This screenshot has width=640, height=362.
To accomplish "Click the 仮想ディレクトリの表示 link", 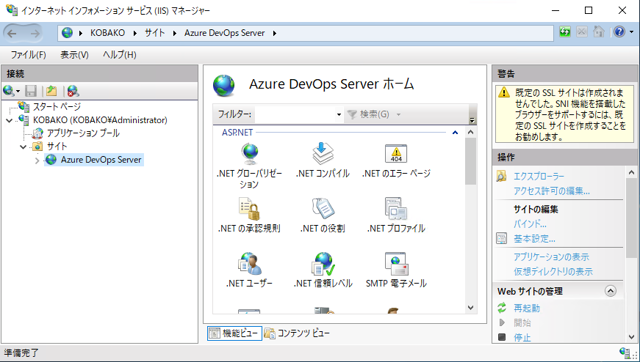I will (553, 271).
